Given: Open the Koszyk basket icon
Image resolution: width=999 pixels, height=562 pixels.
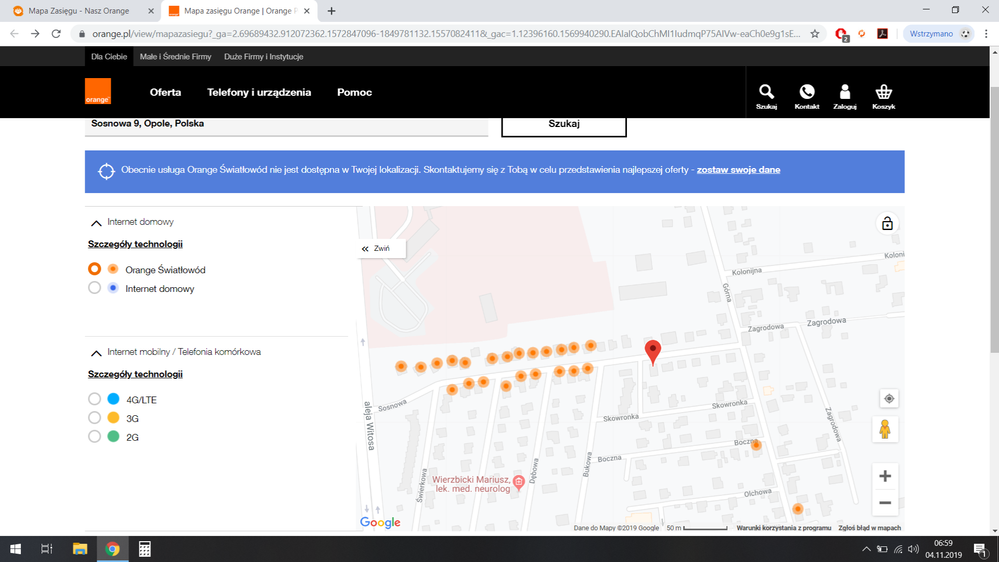Looking at the screenshot, I should point(883,93).
